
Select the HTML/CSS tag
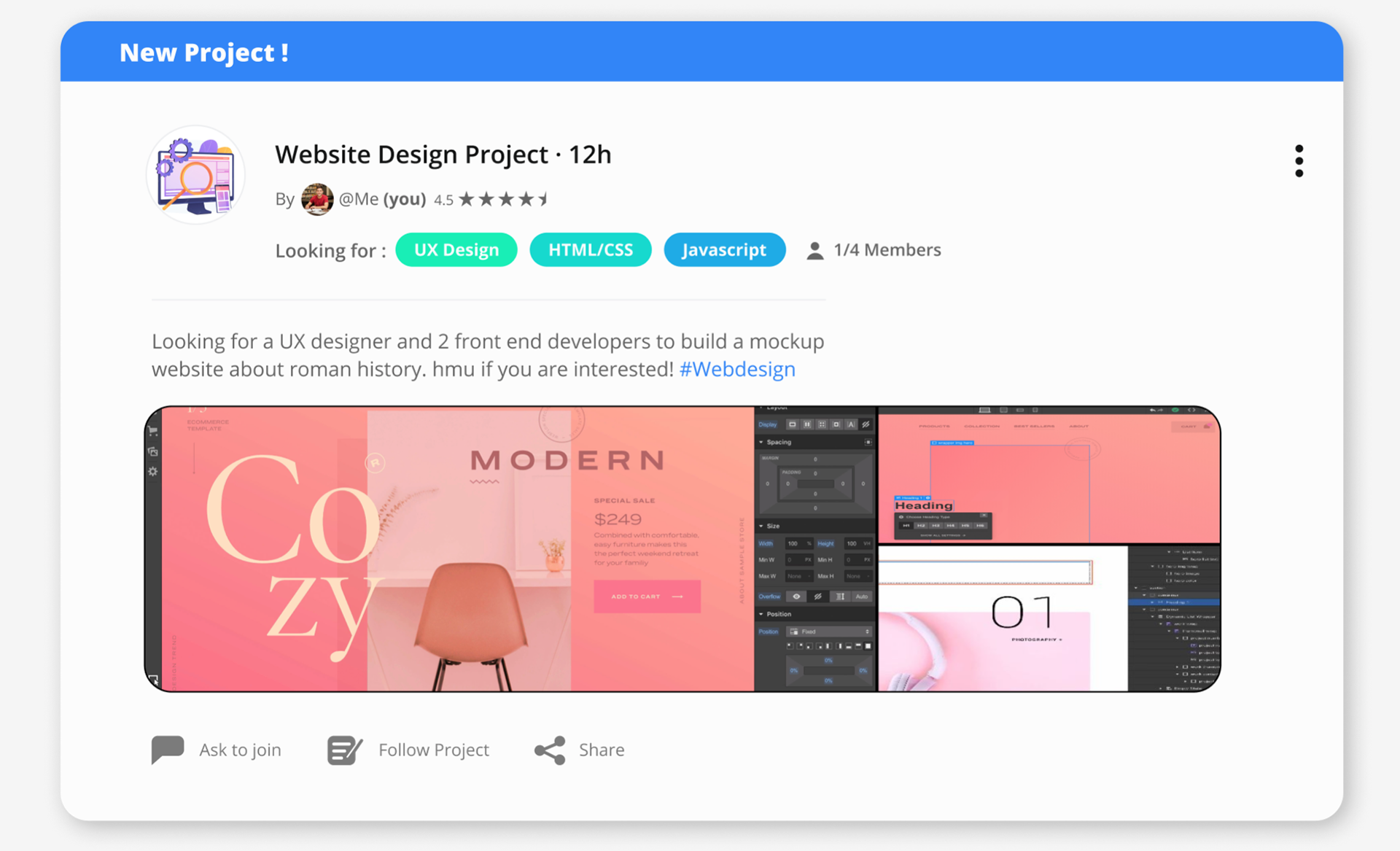pos(591,250)
